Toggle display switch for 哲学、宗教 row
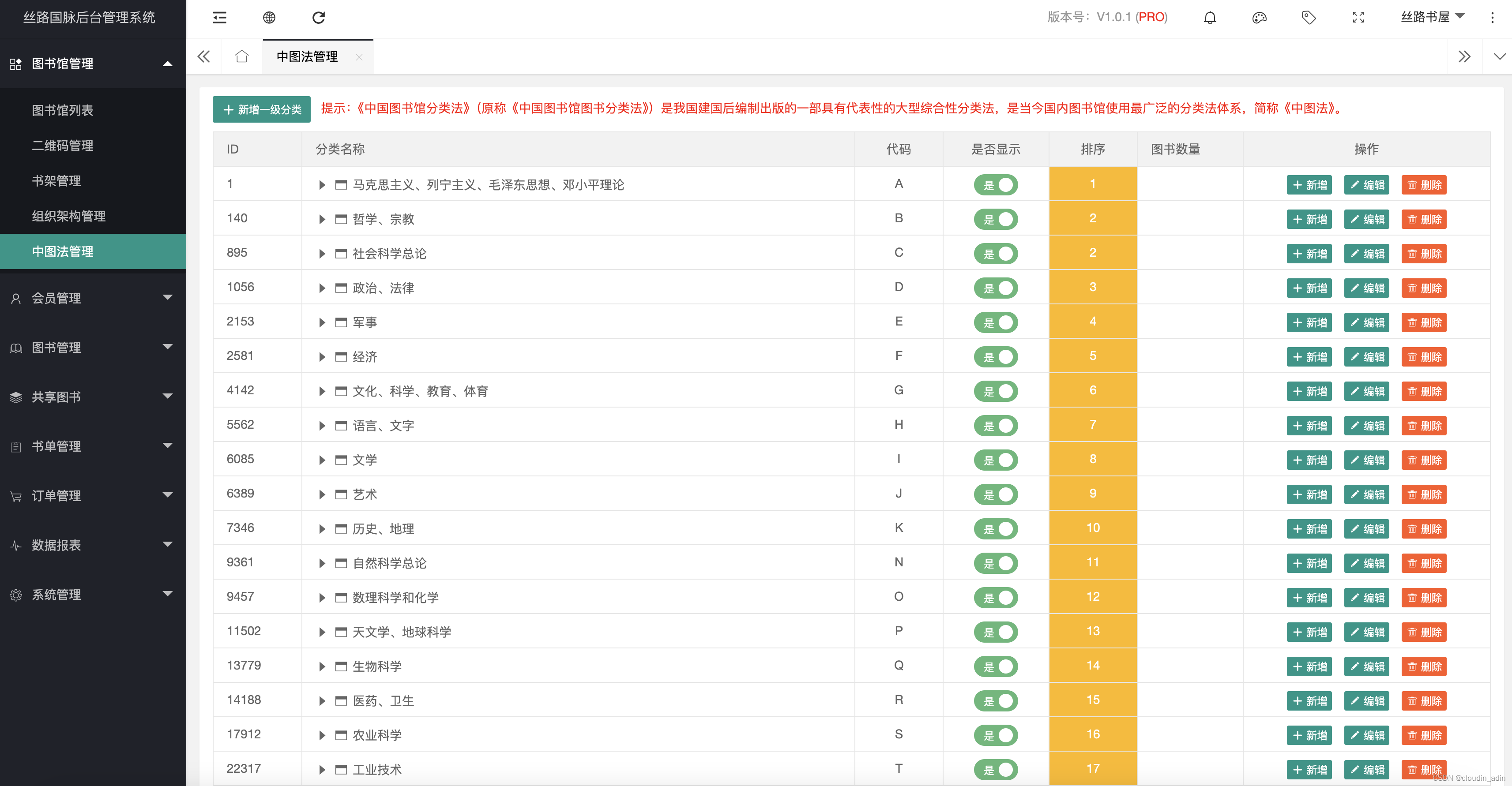 tap(996, 219)
